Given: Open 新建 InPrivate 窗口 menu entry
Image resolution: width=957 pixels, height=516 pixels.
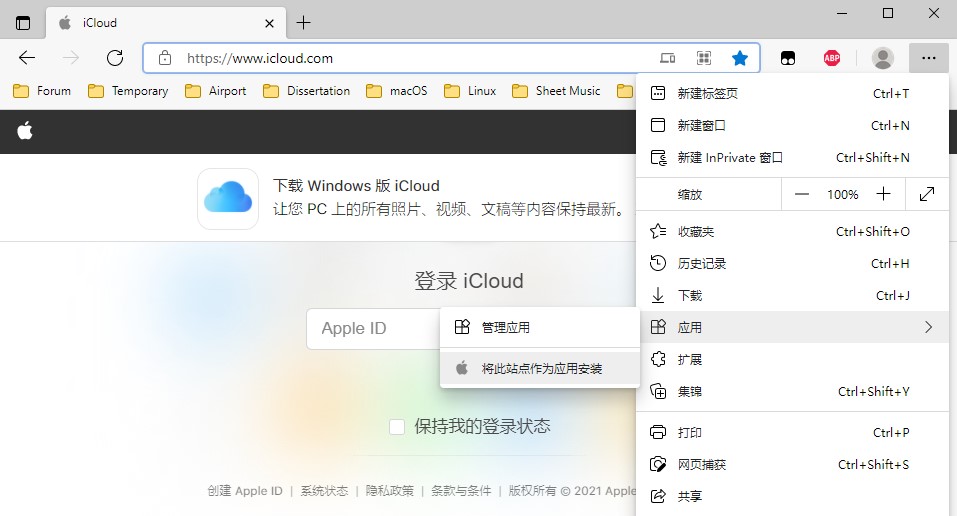Looking at the screenshot, I should pyautogui.click(x=792, y=158).
